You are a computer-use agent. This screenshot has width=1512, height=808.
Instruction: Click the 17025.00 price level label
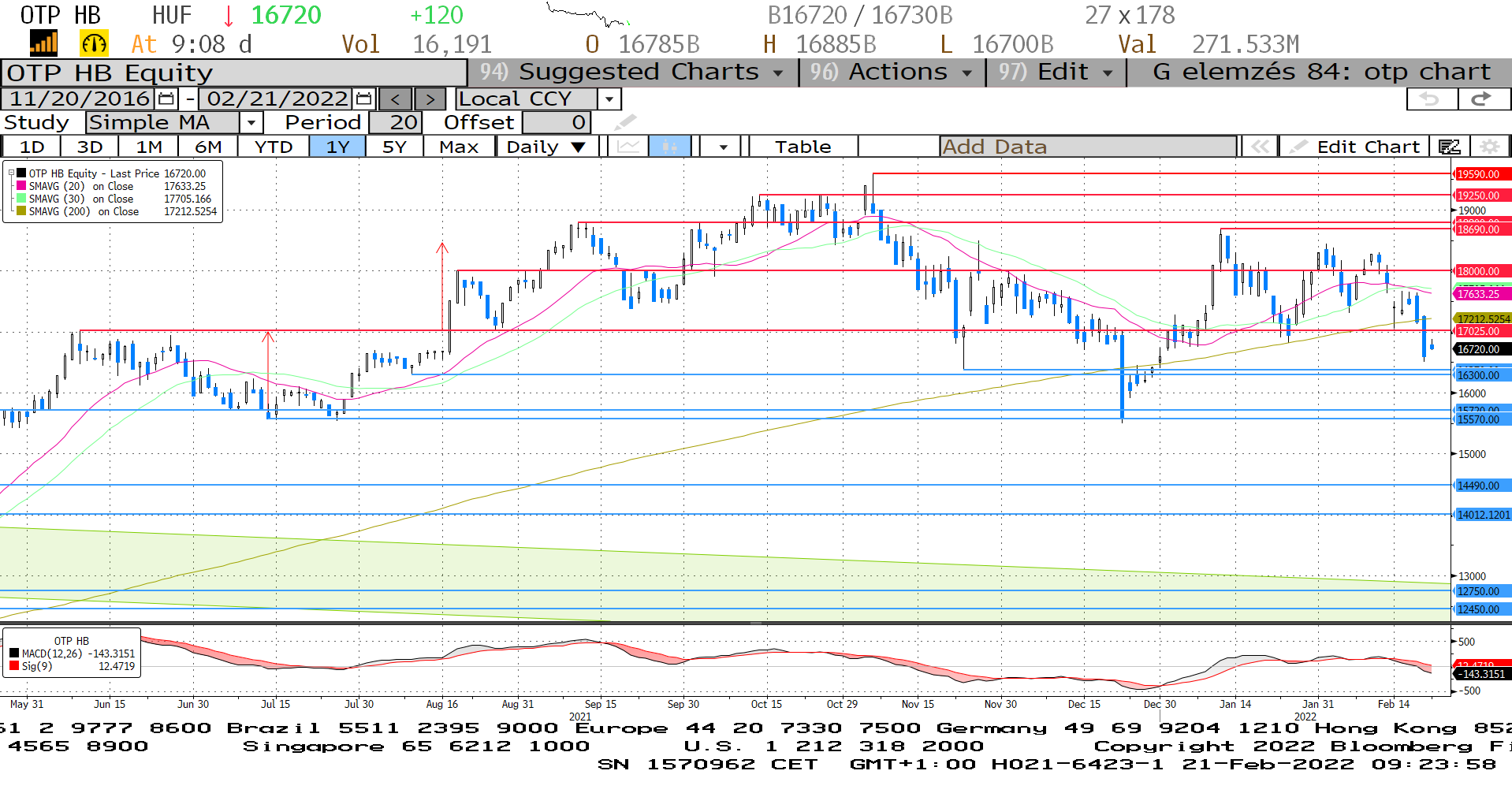click(1481, 332)
